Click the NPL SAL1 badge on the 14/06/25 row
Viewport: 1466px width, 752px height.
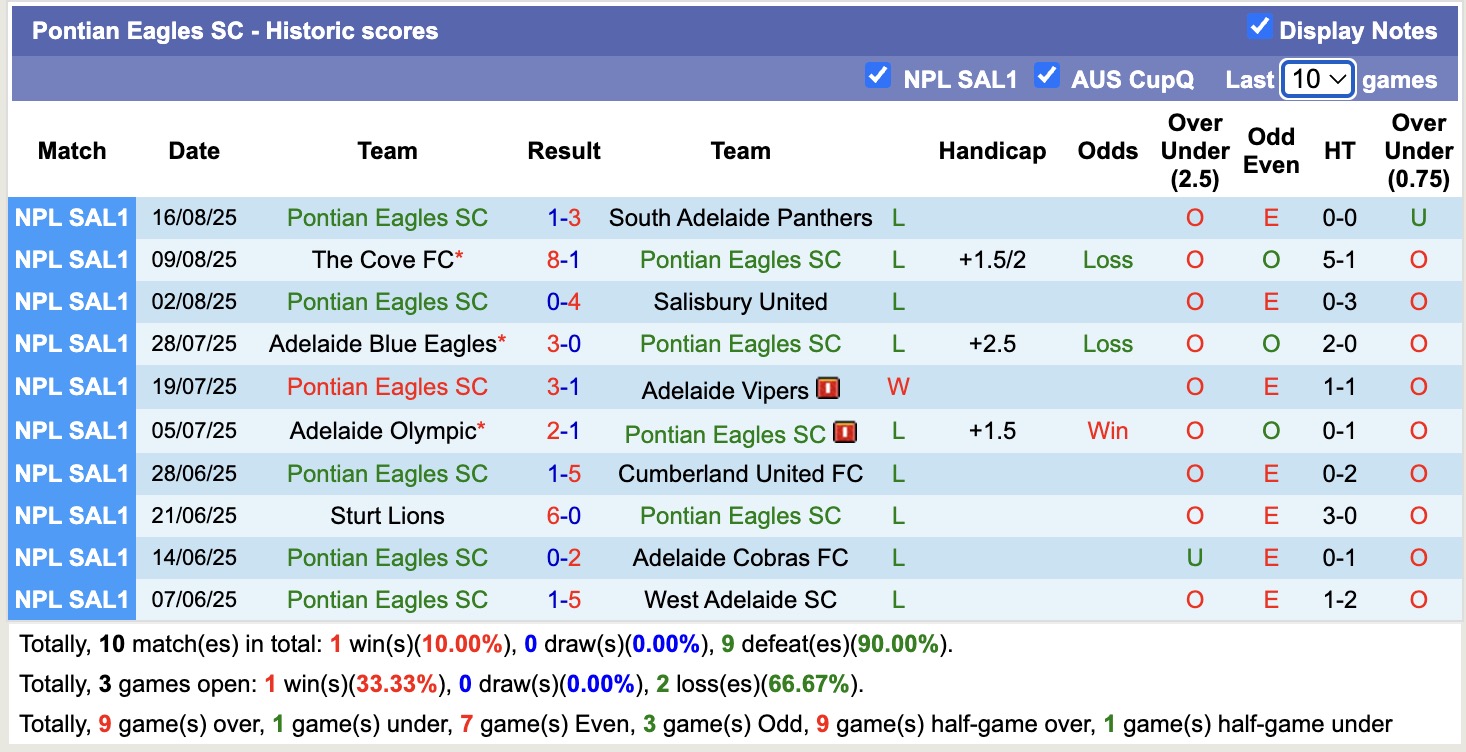click(71, 558)
